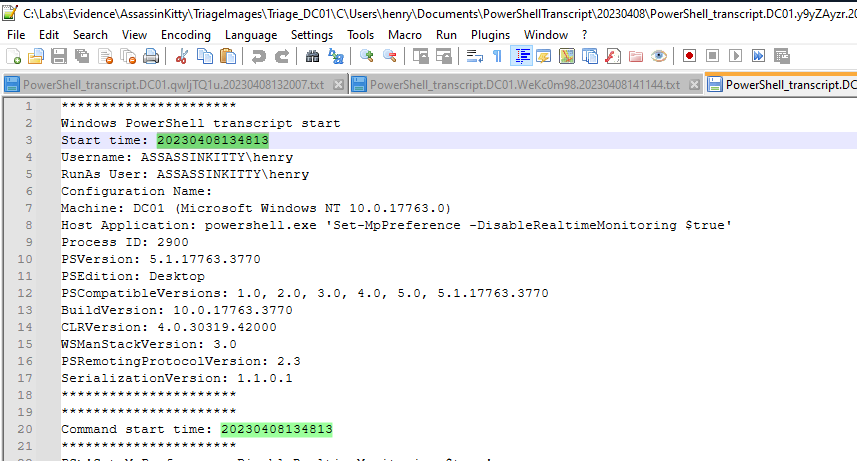Click Run Macro Multiple Times icon
857x461 pixels.
pos(758,56)
